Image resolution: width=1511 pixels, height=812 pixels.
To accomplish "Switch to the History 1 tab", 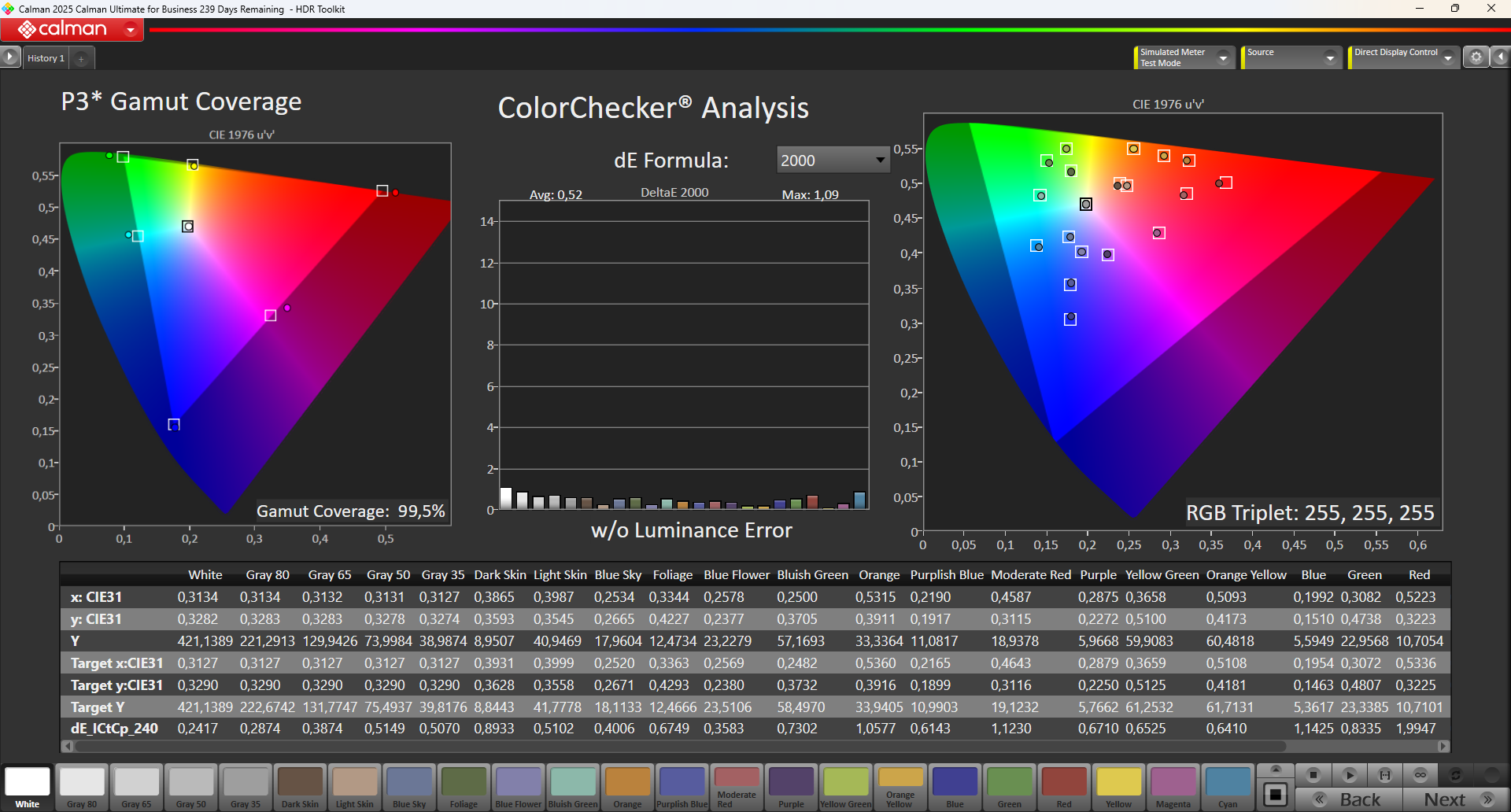I will click(46, 58).
